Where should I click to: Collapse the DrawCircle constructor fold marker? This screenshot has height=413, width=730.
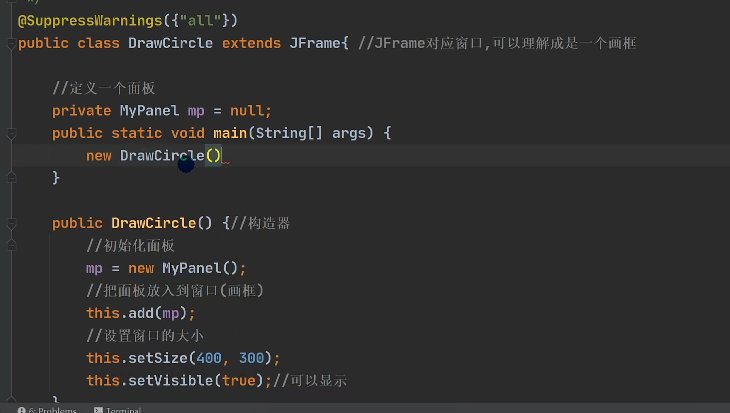[11, 223]
